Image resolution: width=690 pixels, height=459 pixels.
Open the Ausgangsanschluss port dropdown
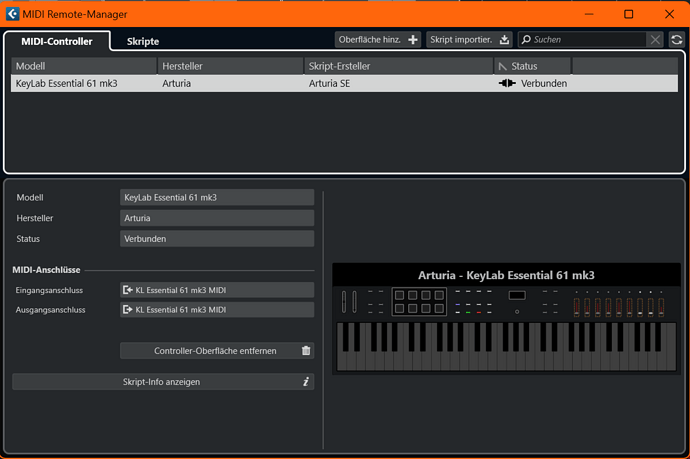coord(217,309)
